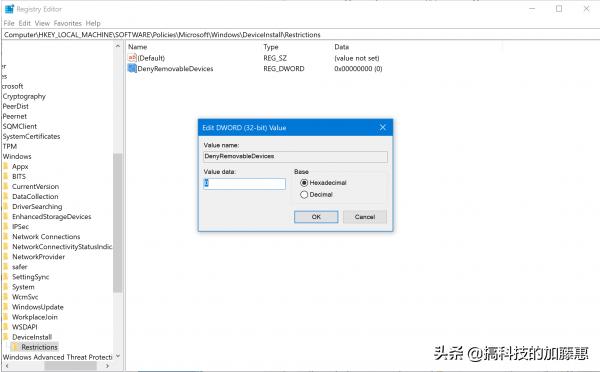Click the WcmSvc folder icon
Viewport: 600px width, 372px height.
6,297
